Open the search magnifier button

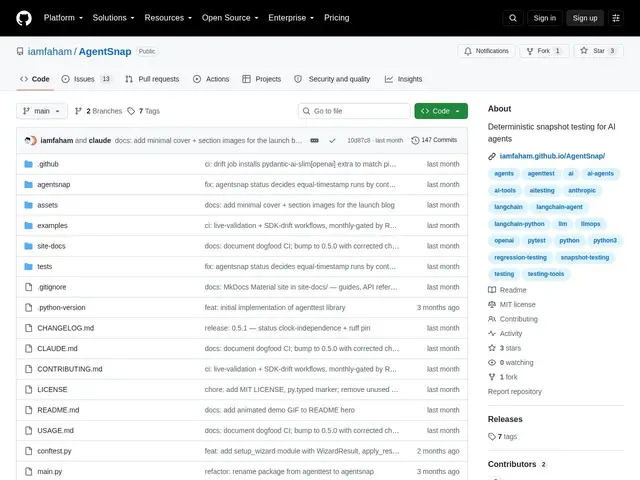point(513,18)
